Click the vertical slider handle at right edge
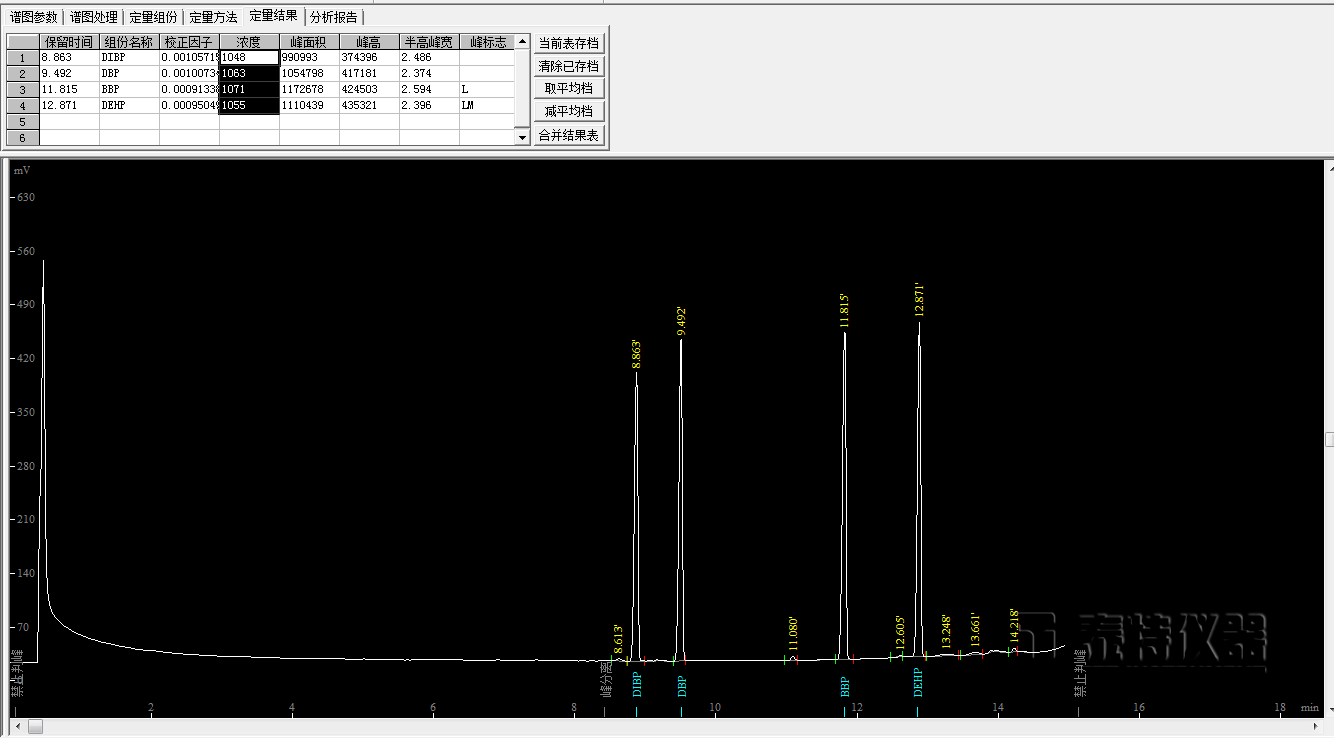 [x=1329, y=439]
